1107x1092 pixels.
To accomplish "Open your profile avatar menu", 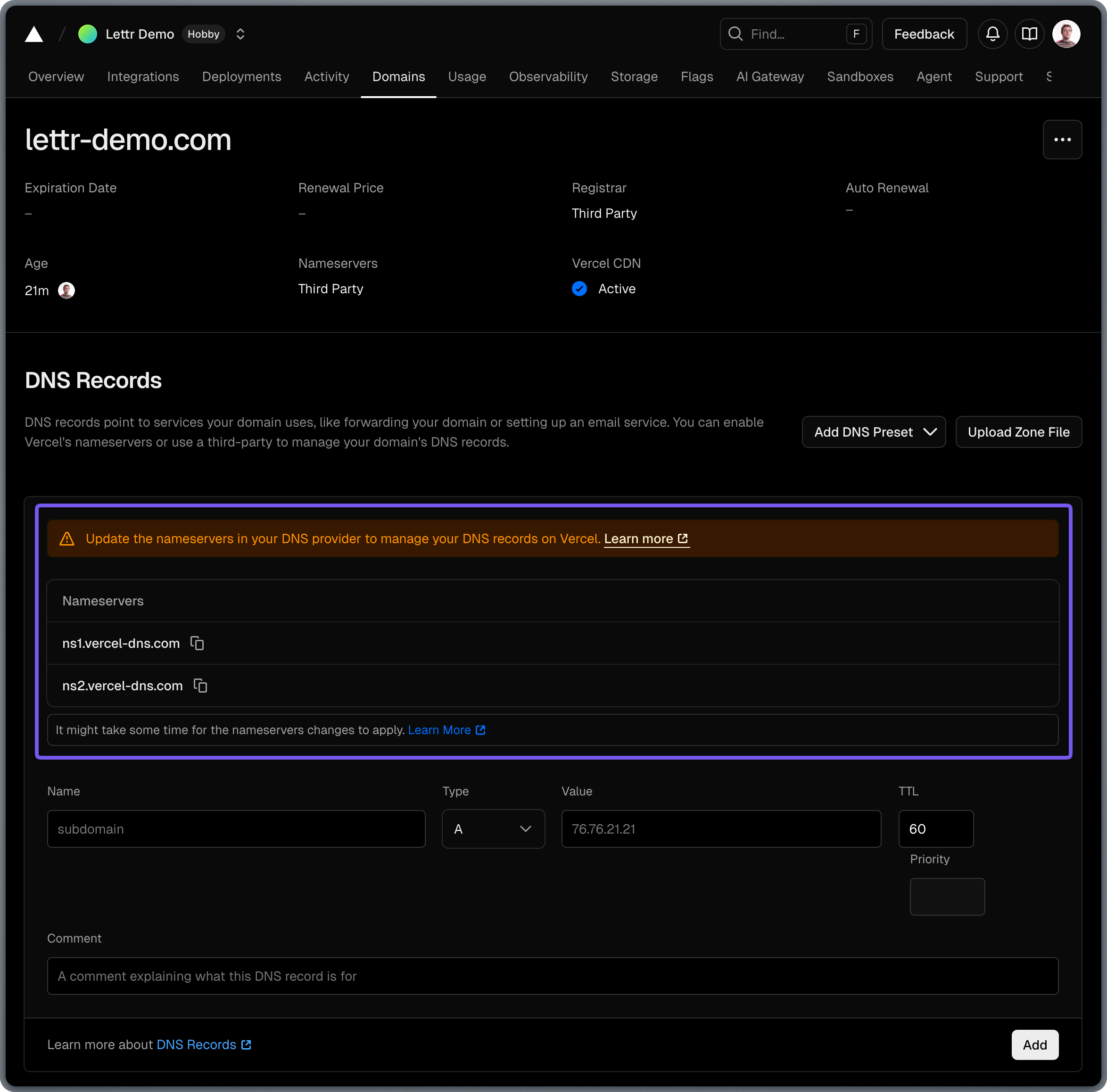I will point(1066,34).
